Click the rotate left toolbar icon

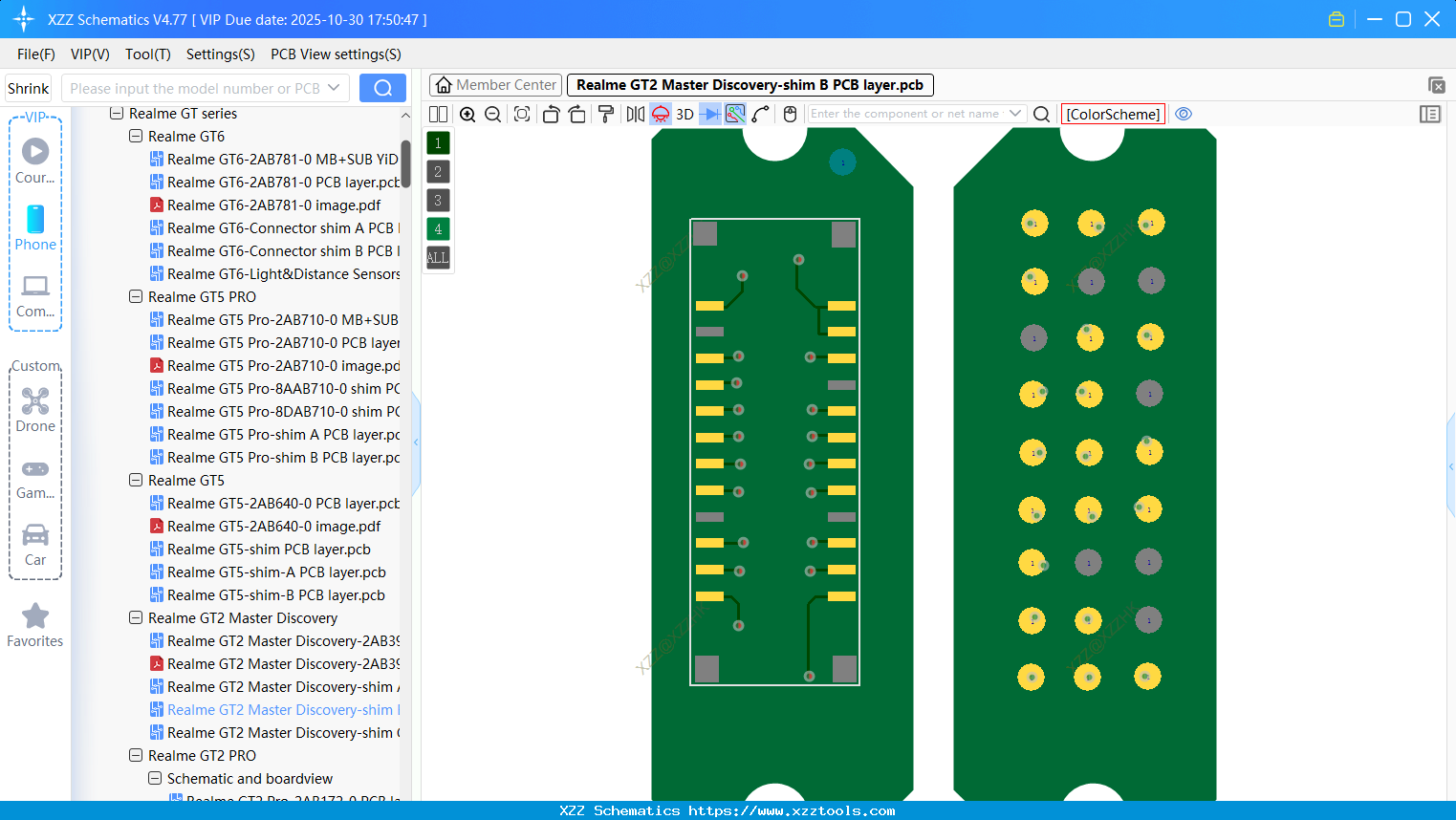click(551, 114)
